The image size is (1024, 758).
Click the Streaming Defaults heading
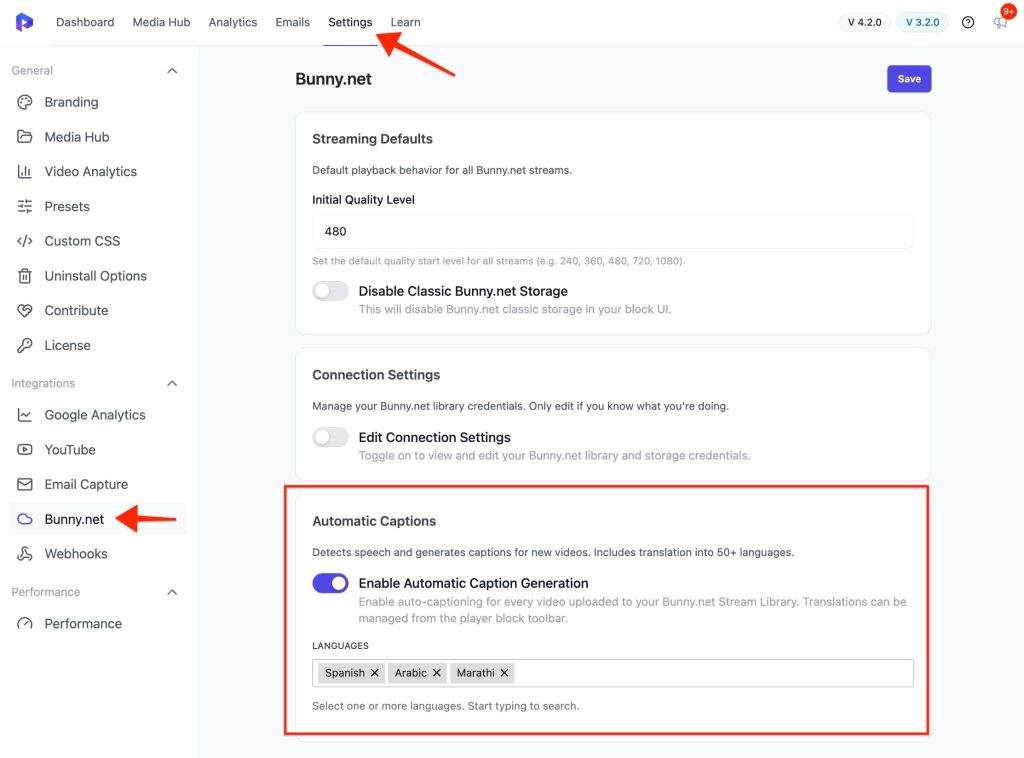click(x=372, y=139)
